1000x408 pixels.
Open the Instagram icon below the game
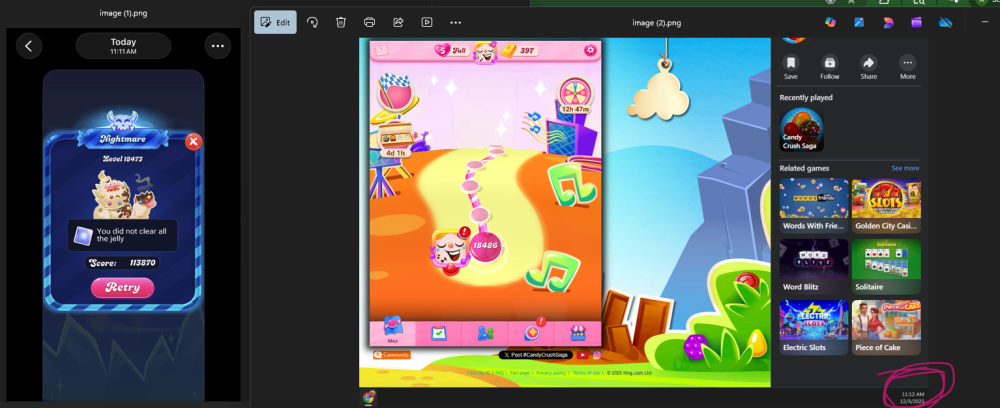pyautogui.click(x=597, y=355)
